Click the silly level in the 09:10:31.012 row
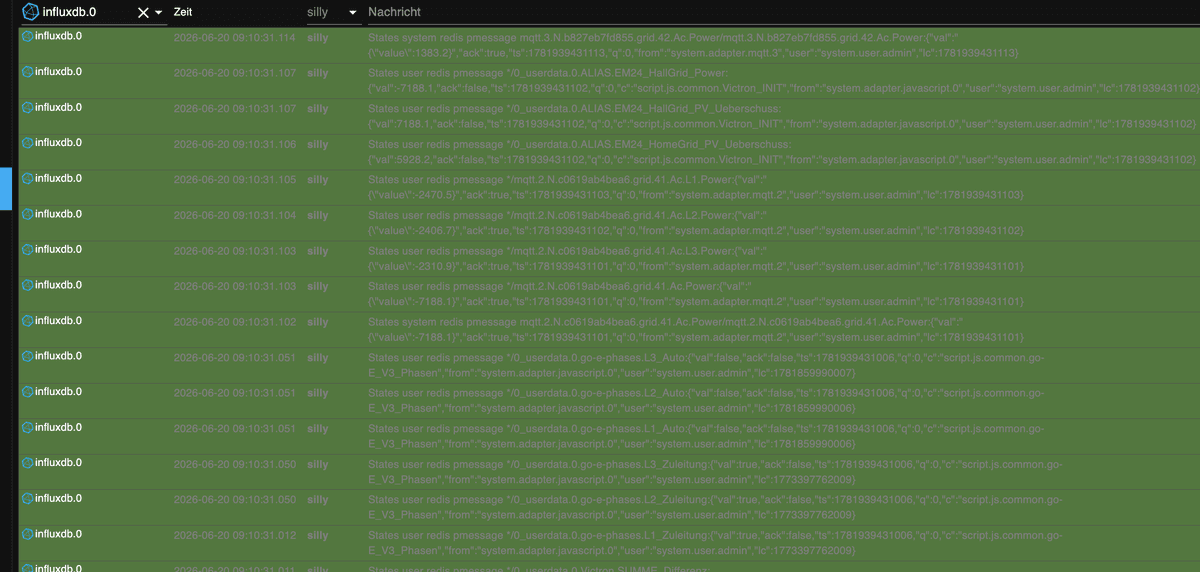 (x=317, y=536)
